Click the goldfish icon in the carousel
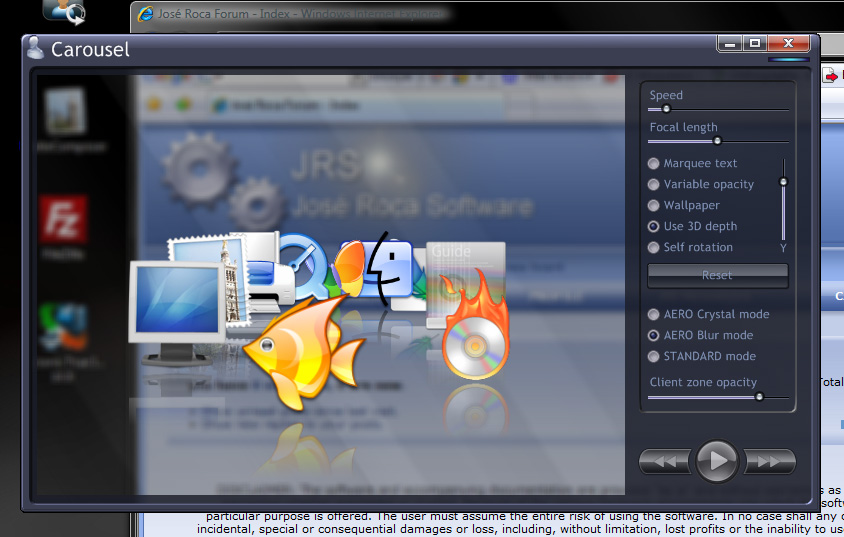 coord(304,352)
